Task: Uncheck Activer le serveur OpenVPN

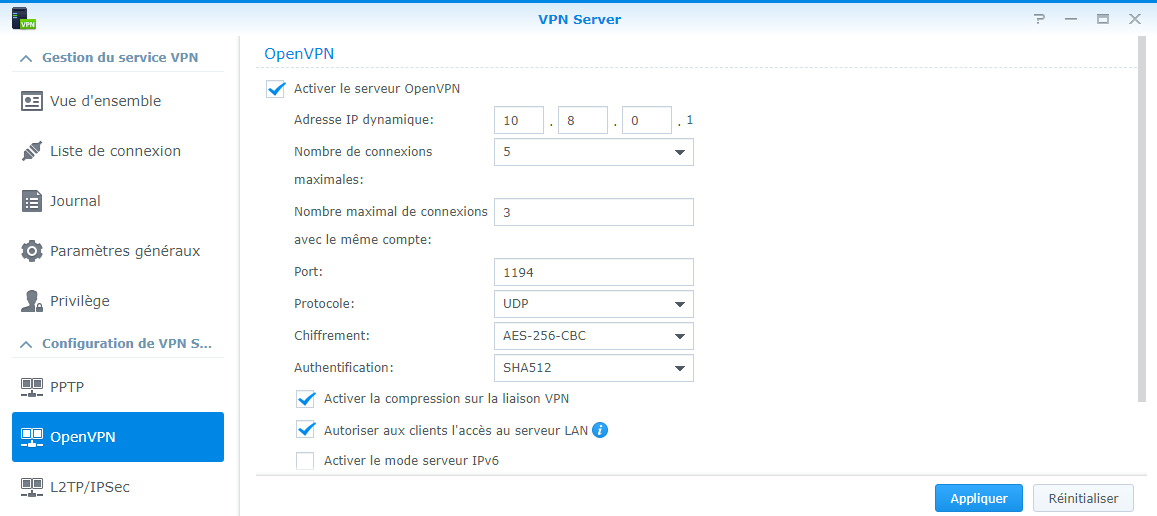Action: (276, 89)
